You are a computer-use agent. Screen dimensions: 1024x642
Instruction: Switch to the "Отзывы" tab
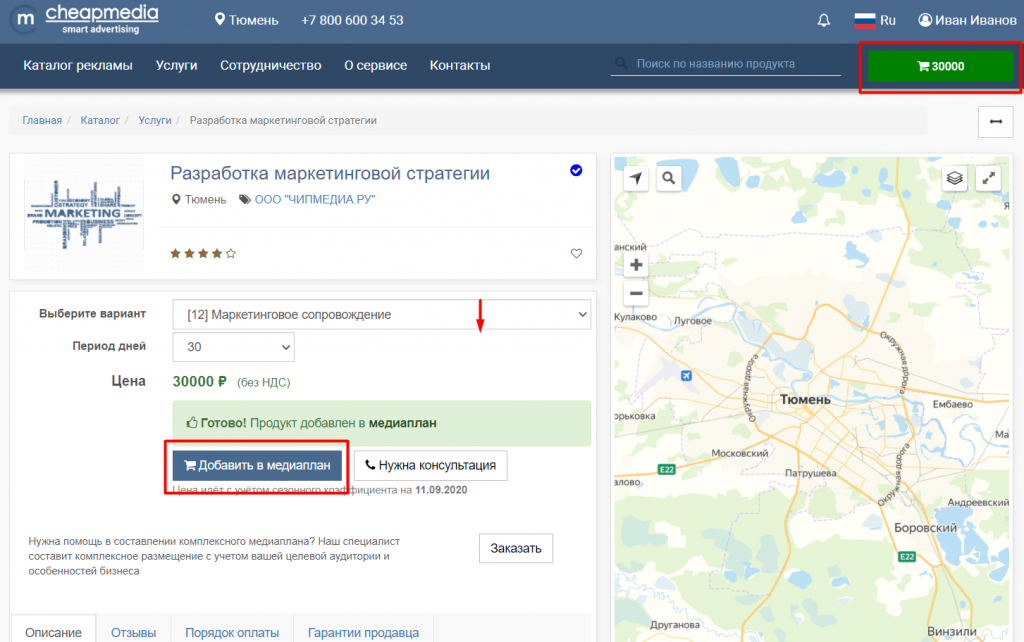[133, 632]
